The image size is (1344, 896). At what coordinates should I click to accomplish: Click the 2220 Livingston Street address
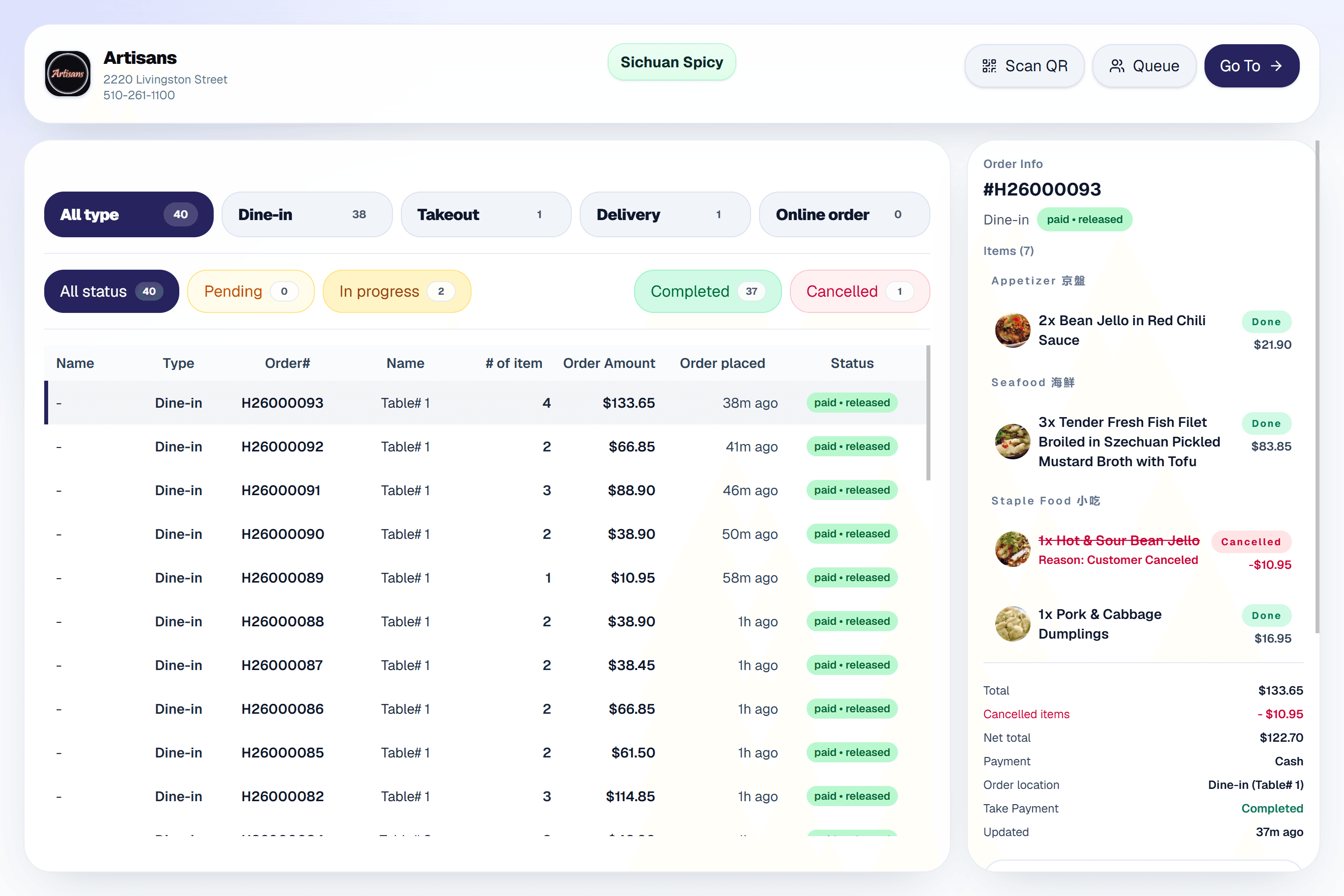165,80
